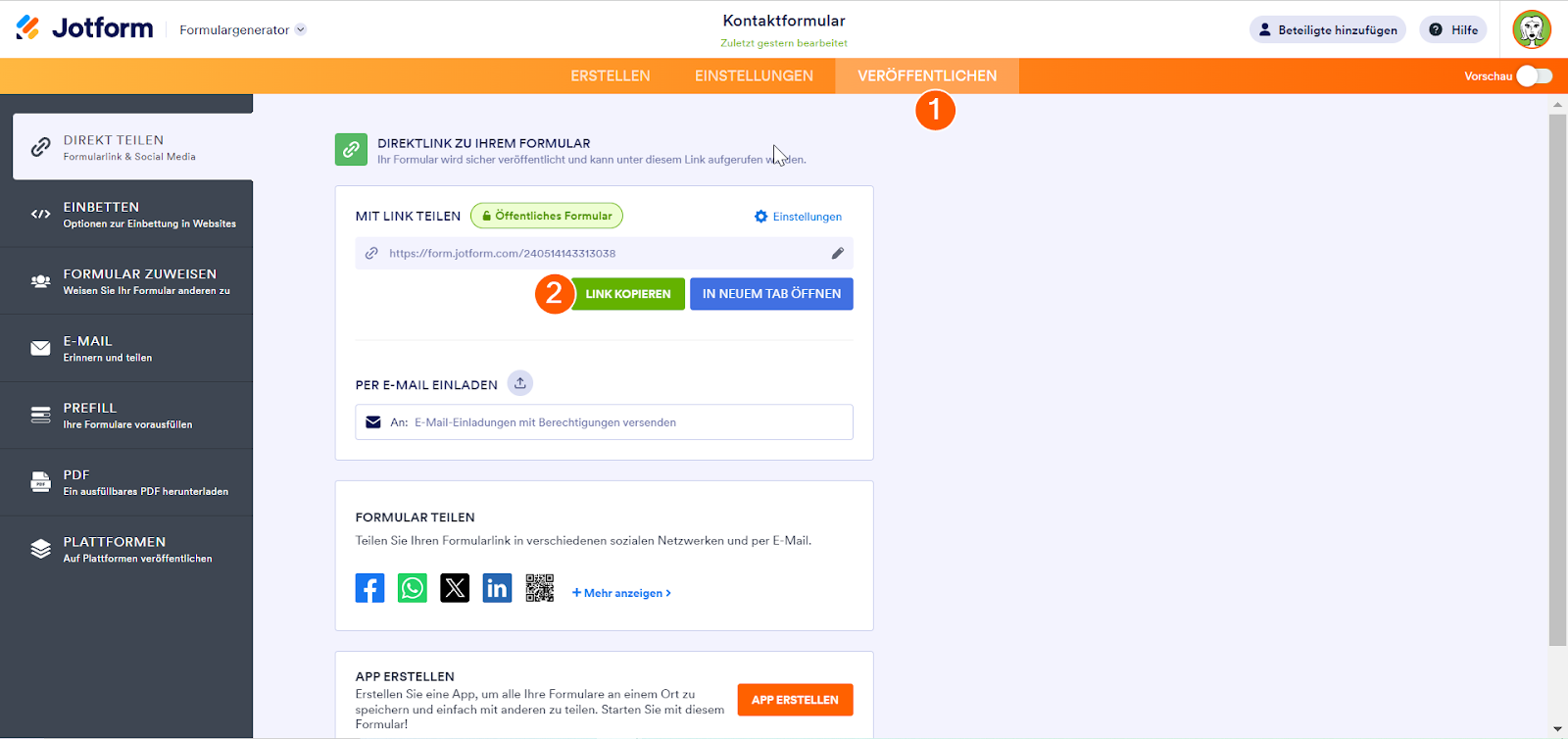The height and width of the screenshot is (739, 1568).
Task: Click the APP ERSTELLEN button
Action: [x=795, y=700]
